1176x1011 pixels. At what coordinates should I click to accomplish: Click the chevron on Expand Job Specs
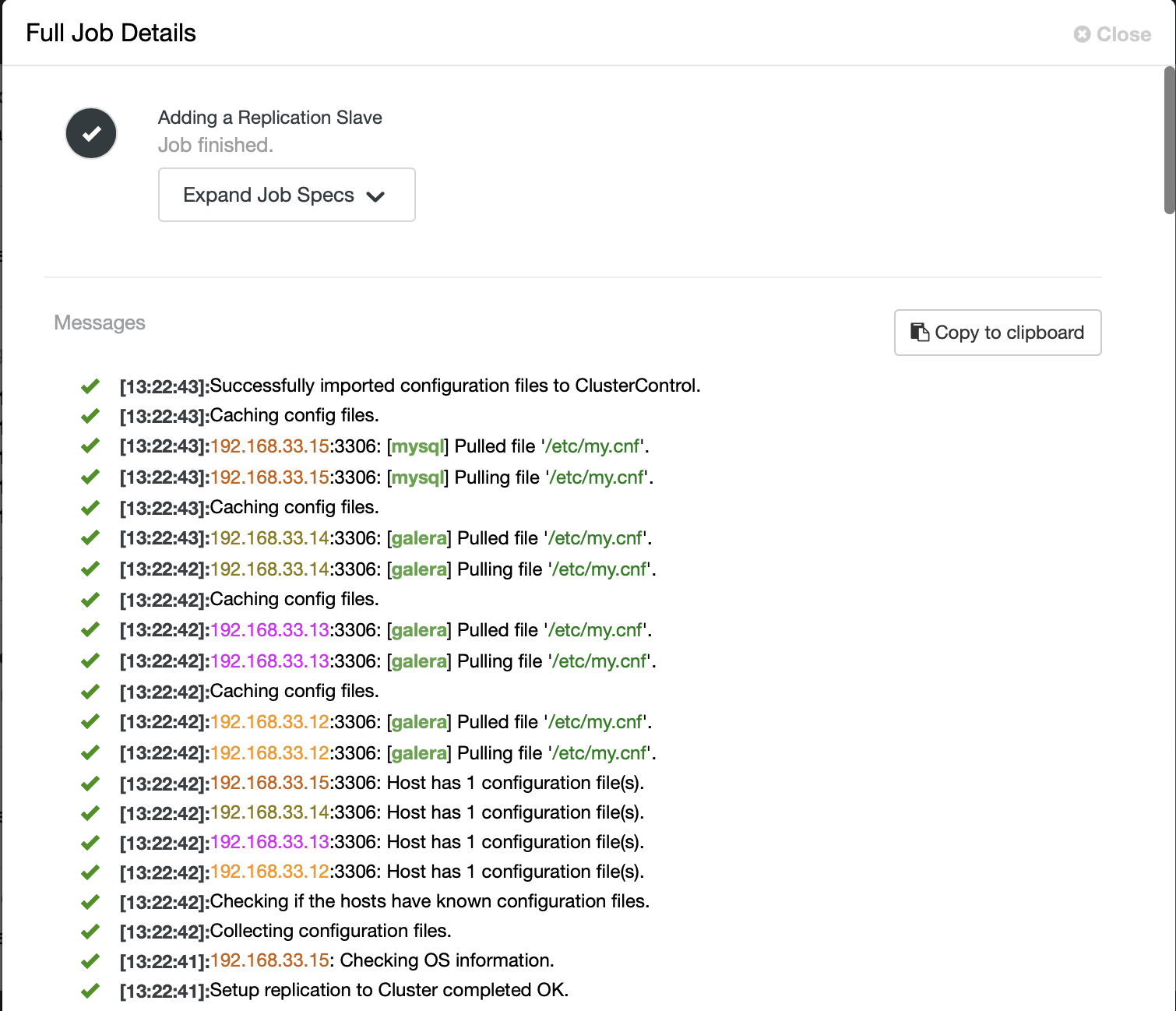click(375, 196)
